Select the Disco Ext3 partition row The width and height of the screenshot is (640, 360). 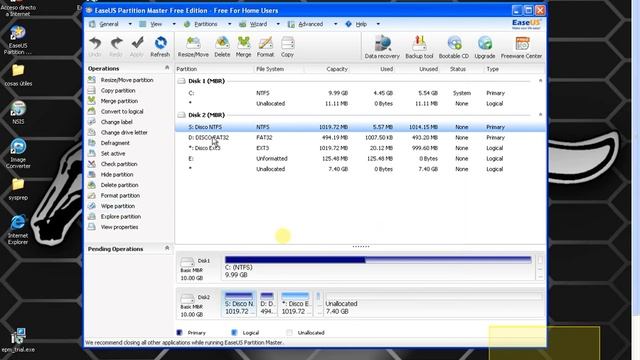(360, 148)
